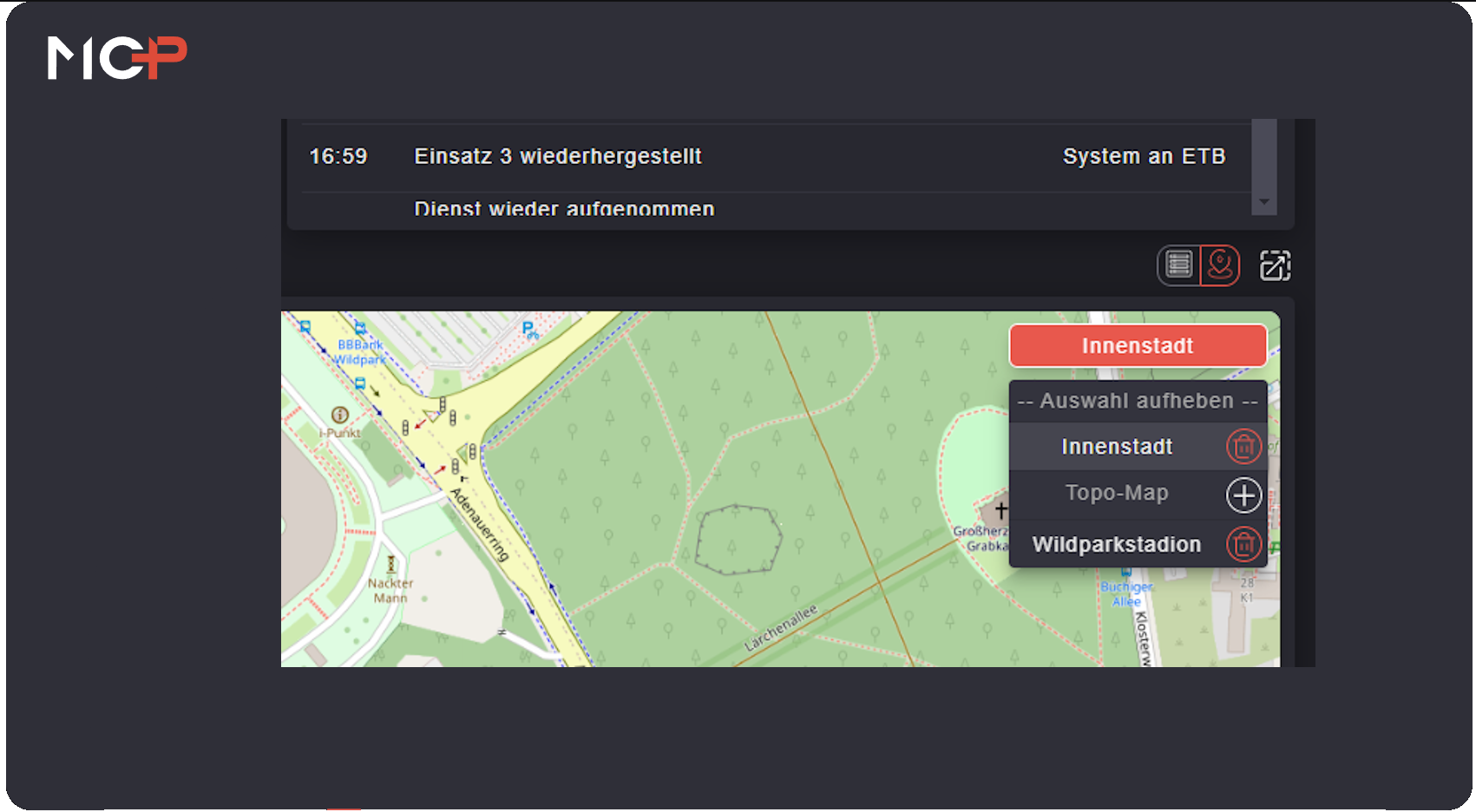This screenshot has width=1476, height=812.
Task: Switch to the map marker view
Action: pyautogui.click(x=1220, y=265)
